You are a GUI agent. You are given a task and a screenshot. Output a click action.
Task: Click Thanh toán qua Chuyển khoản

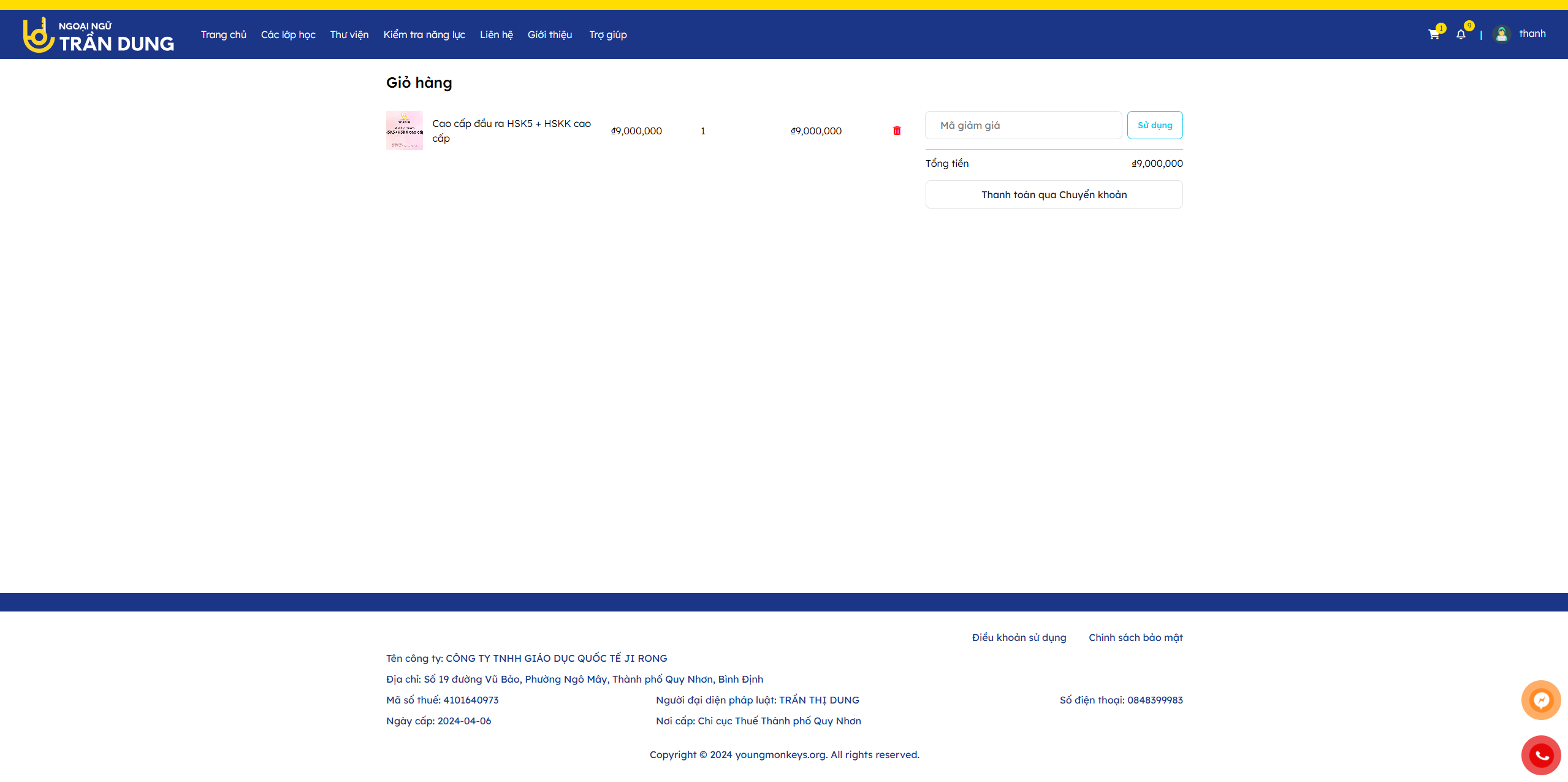[1054, 194]
